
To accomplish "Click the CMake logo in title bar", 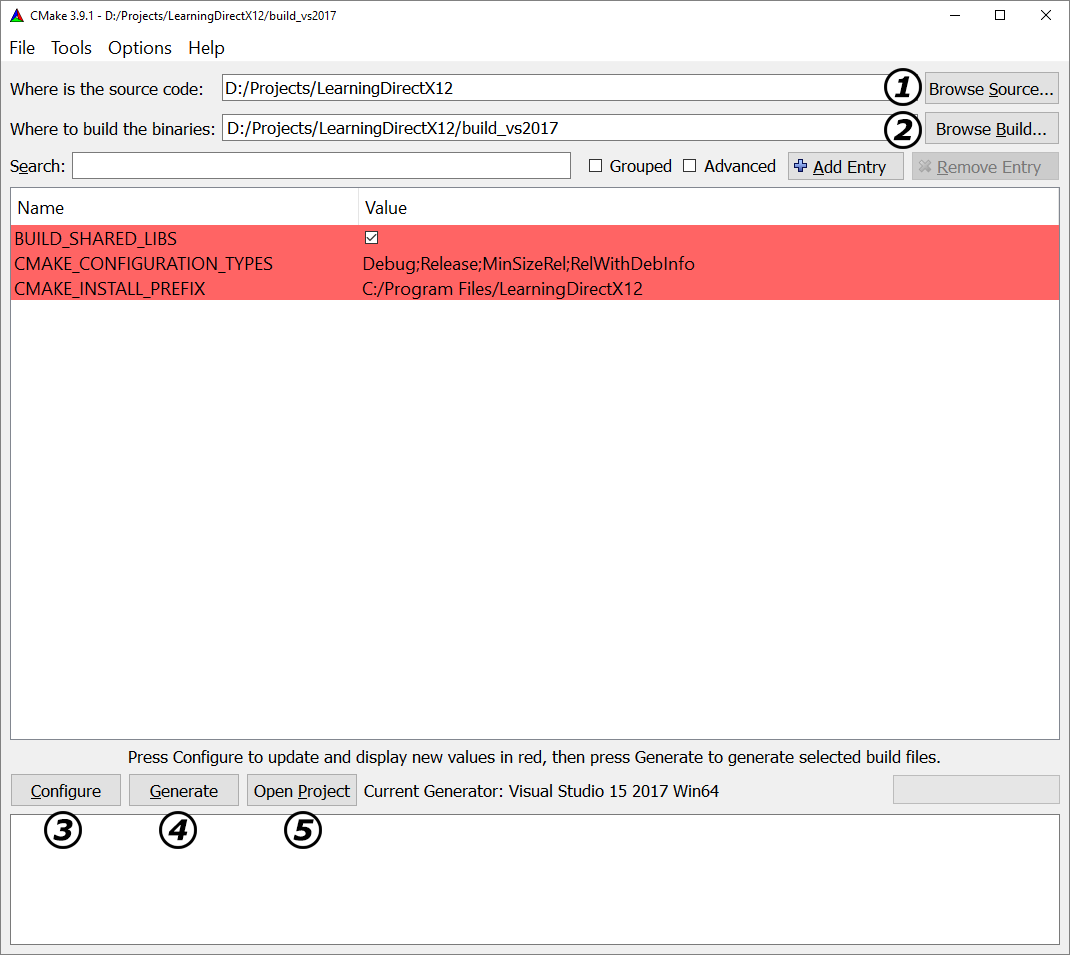I will coord(17,15).
